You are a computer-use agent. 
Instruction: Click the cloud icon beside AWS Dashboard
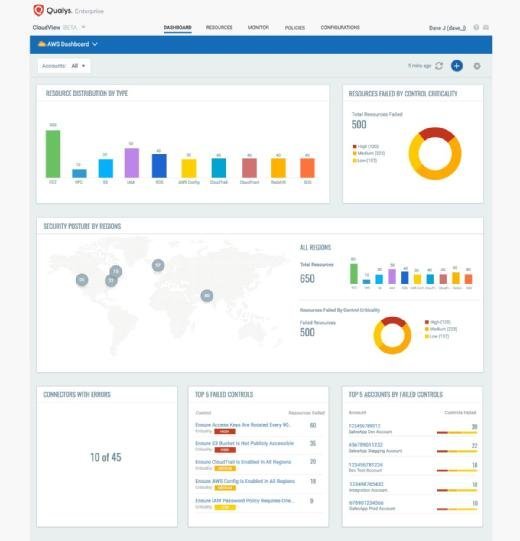(42, 44)
